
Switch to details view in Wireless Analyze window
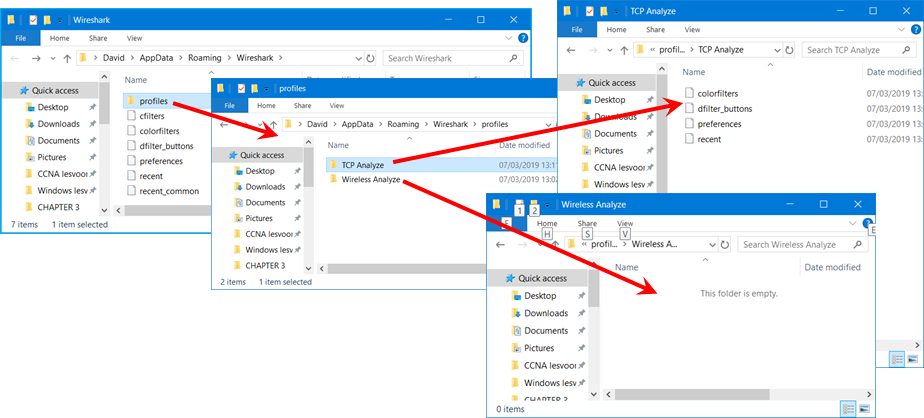coord(848,408)
